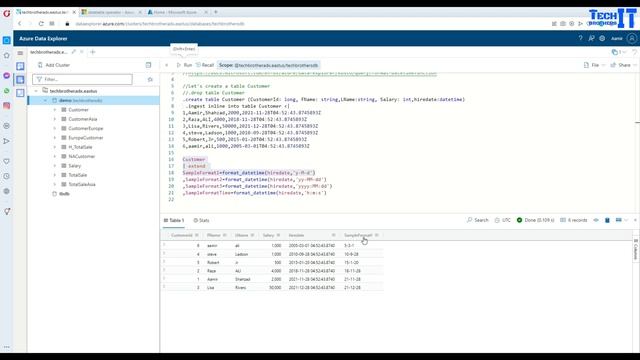The image size is (640, 360).
Task: Collapse the demo database node
Action: 45,100
